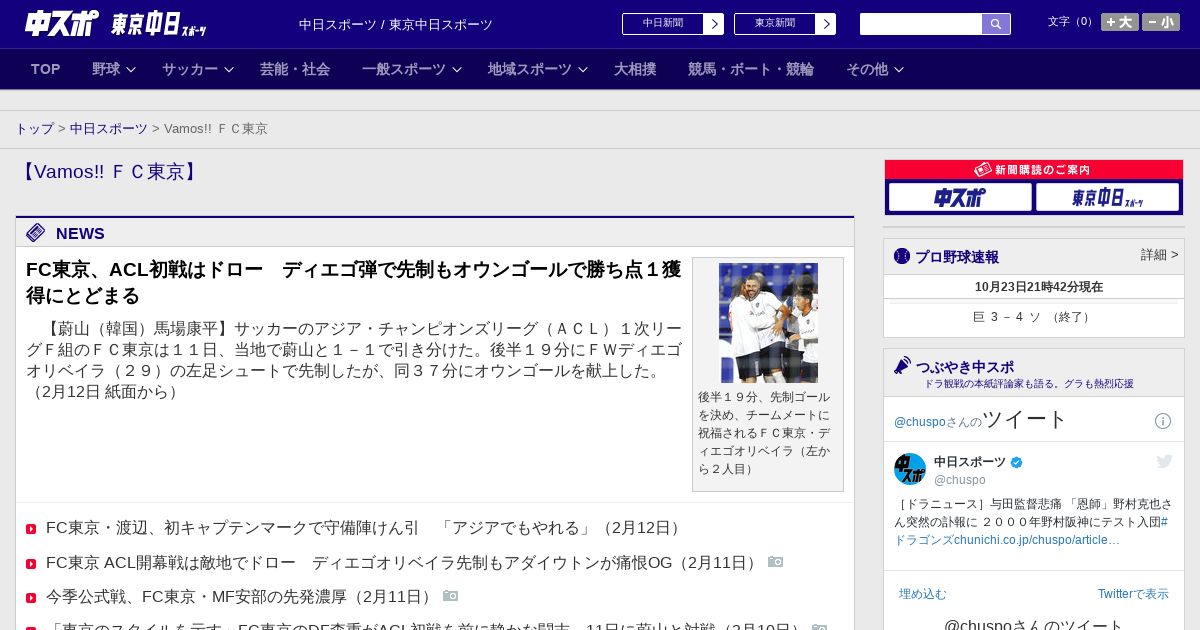
Task: Open 競馬・ボート・競輪 navigation item
Action: (x=751, y=69)
